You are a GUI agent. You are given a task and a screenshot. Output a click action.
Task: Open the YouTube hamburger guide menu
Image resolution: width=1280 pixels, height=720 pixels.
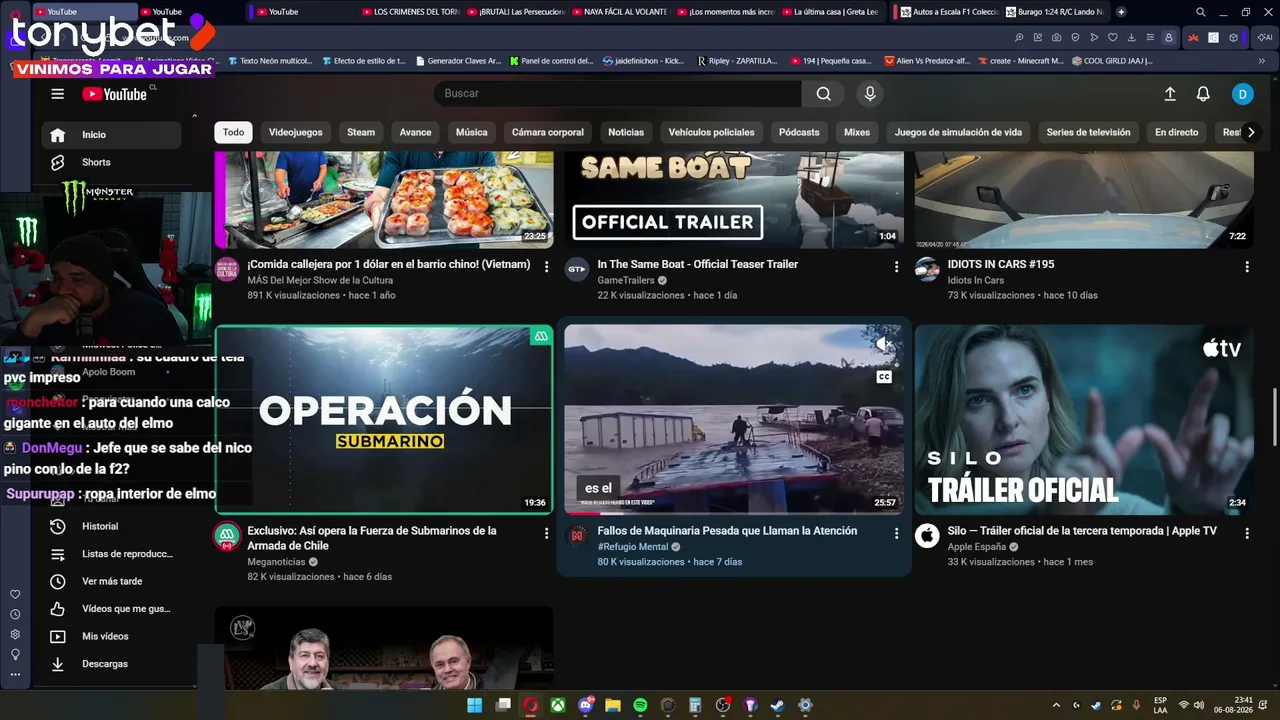click(58, 94)
